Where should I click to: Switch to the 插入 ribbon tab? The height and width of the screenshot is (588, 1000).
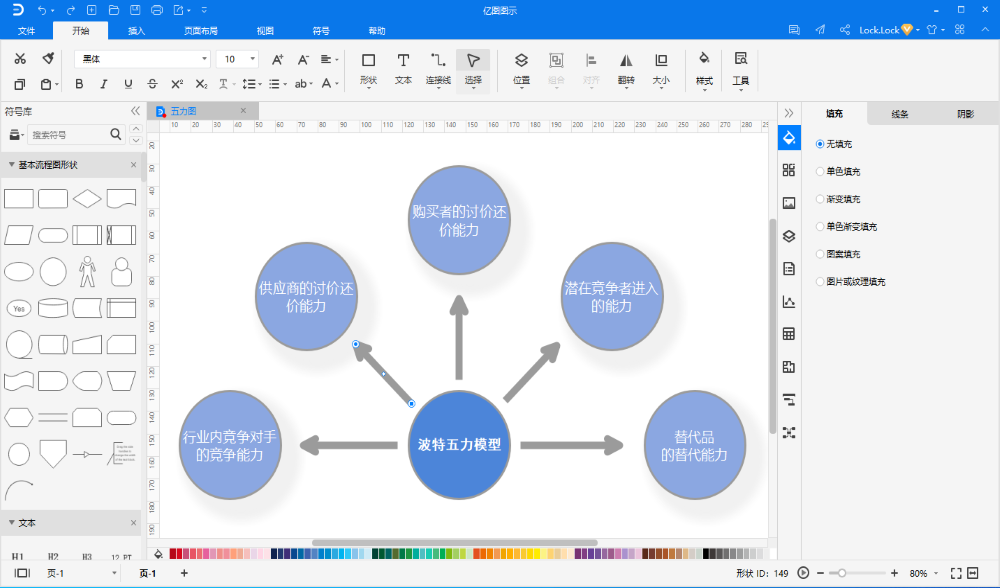[x=136, y=31]
